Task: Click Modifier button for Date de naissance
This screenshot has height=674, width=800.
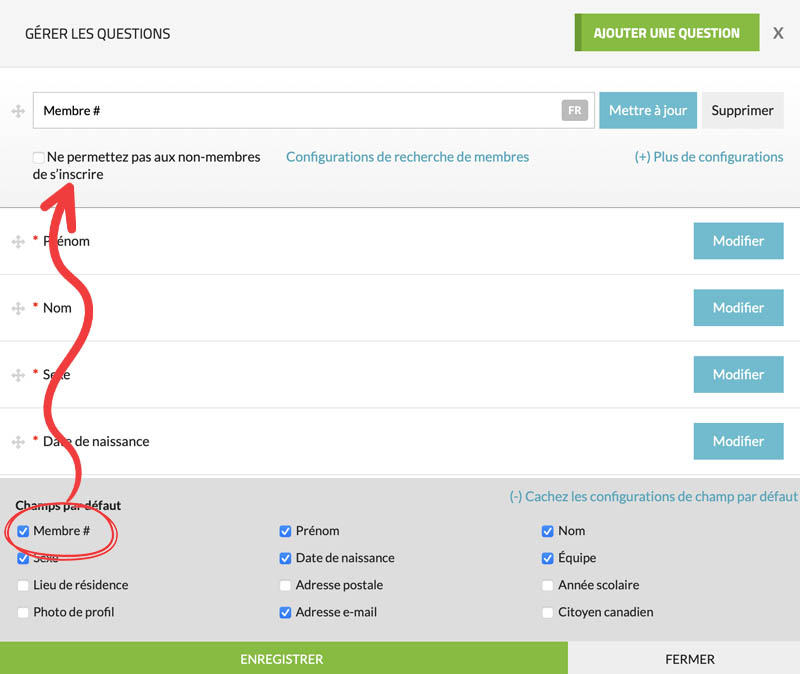Action: [x=738, y=441]
